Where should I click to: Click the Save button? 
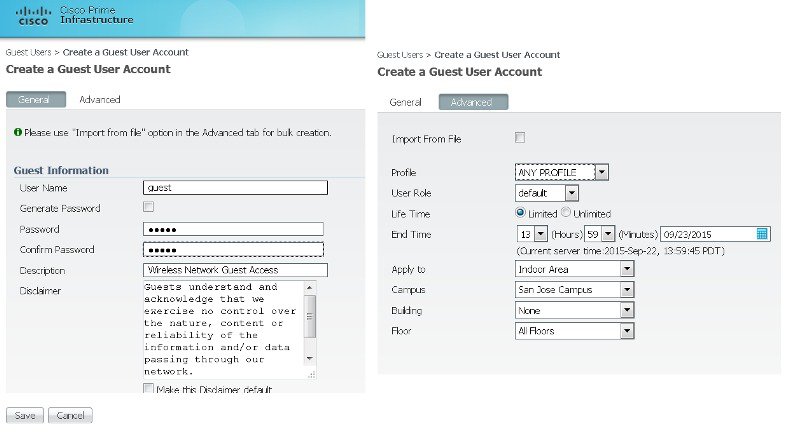point(25,415)
